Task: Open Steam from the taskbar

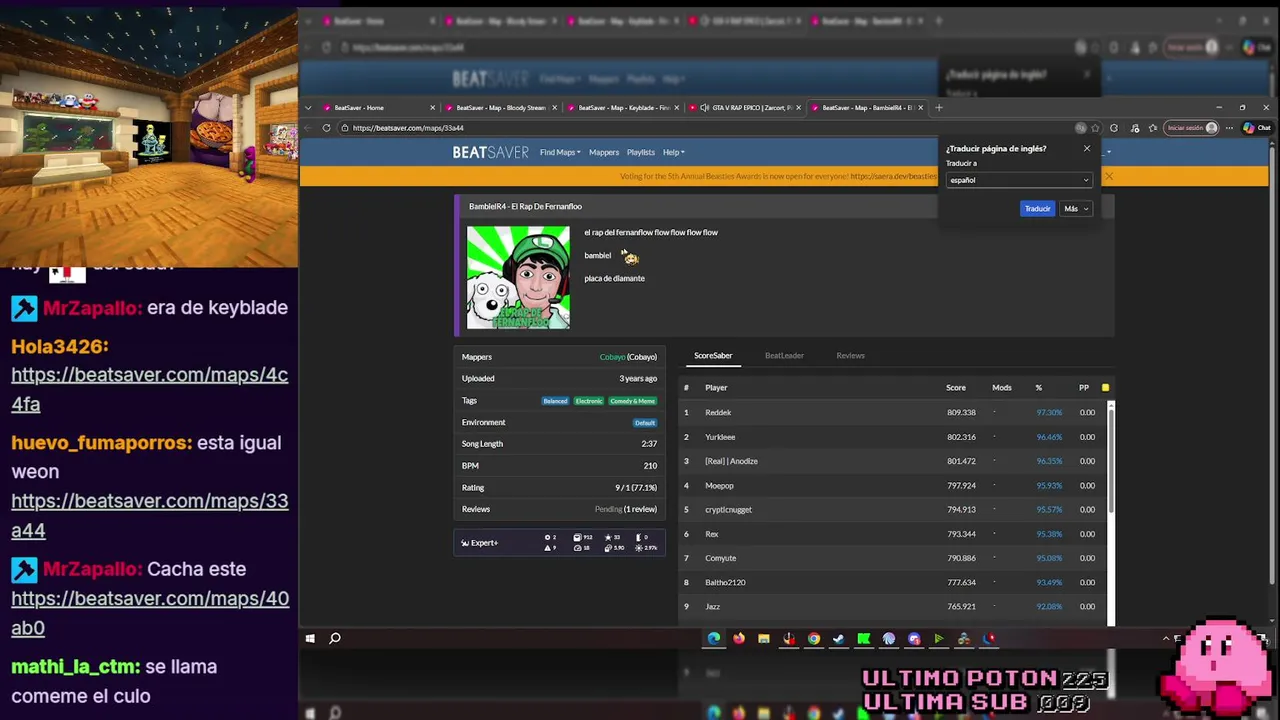Action: (x=838, y=638)
